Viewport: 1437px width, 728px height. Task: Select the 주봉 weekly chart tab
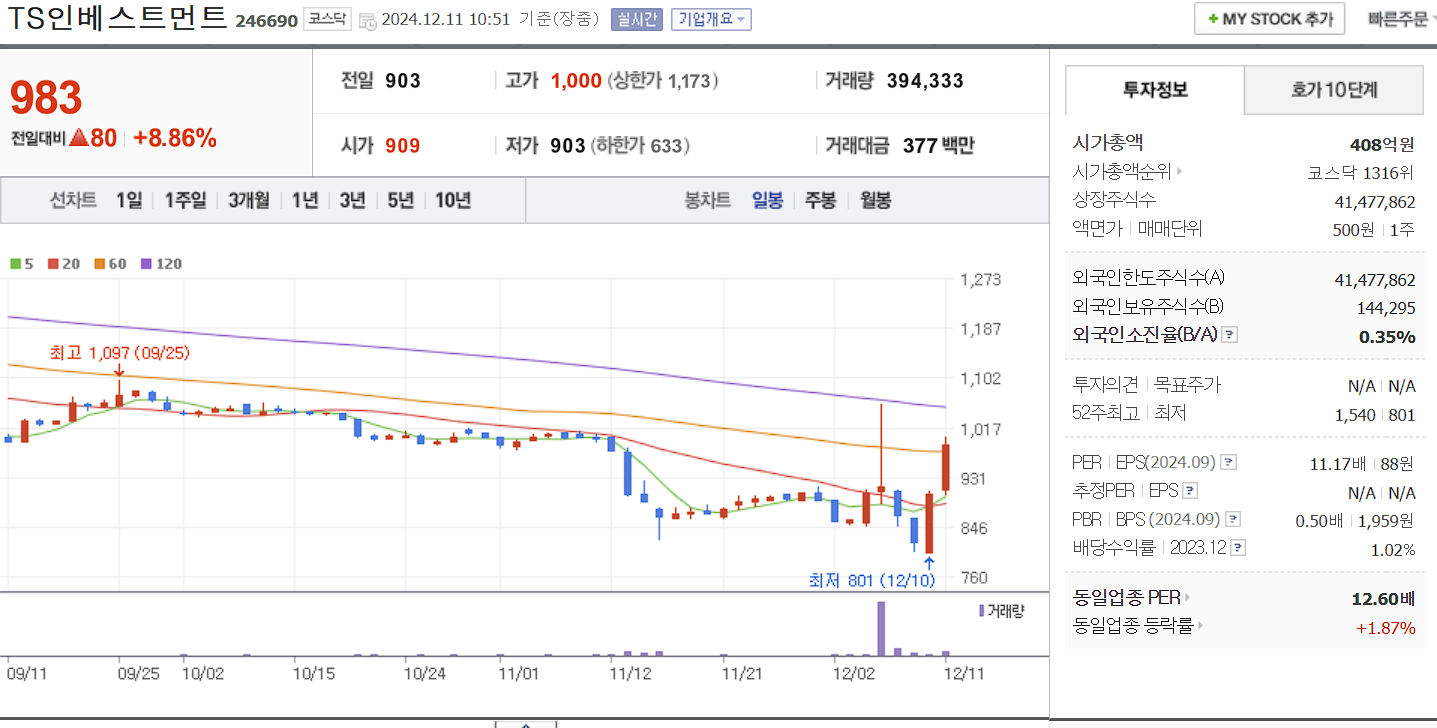820,199
